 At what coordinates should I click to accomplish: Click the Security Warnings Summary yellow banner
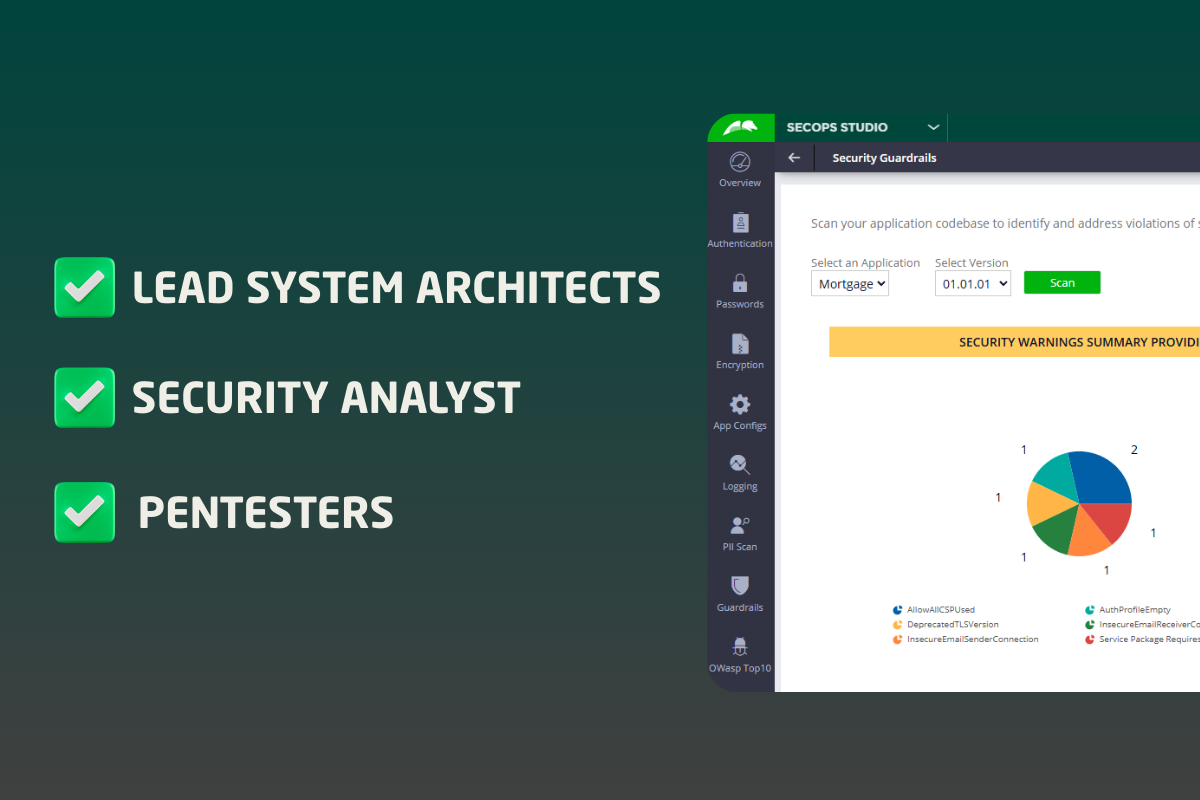point(1014,342)
